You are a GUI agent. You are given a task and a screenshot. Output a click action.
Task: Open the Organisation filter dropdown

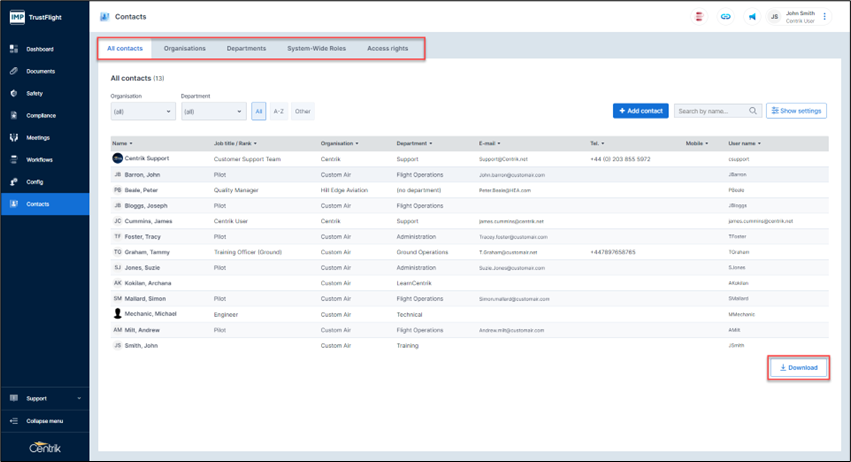coord(143,112)
